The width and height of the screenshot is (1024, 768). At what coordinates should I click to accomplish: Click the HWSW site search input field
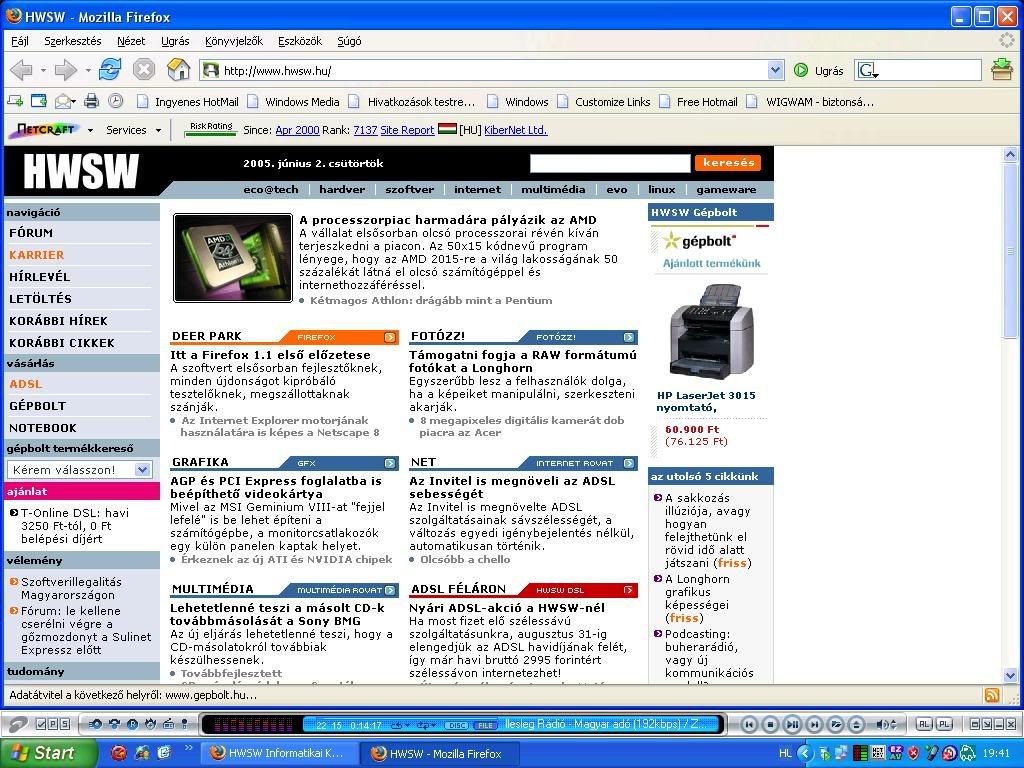pyautogui.click(x=609, y=163)
